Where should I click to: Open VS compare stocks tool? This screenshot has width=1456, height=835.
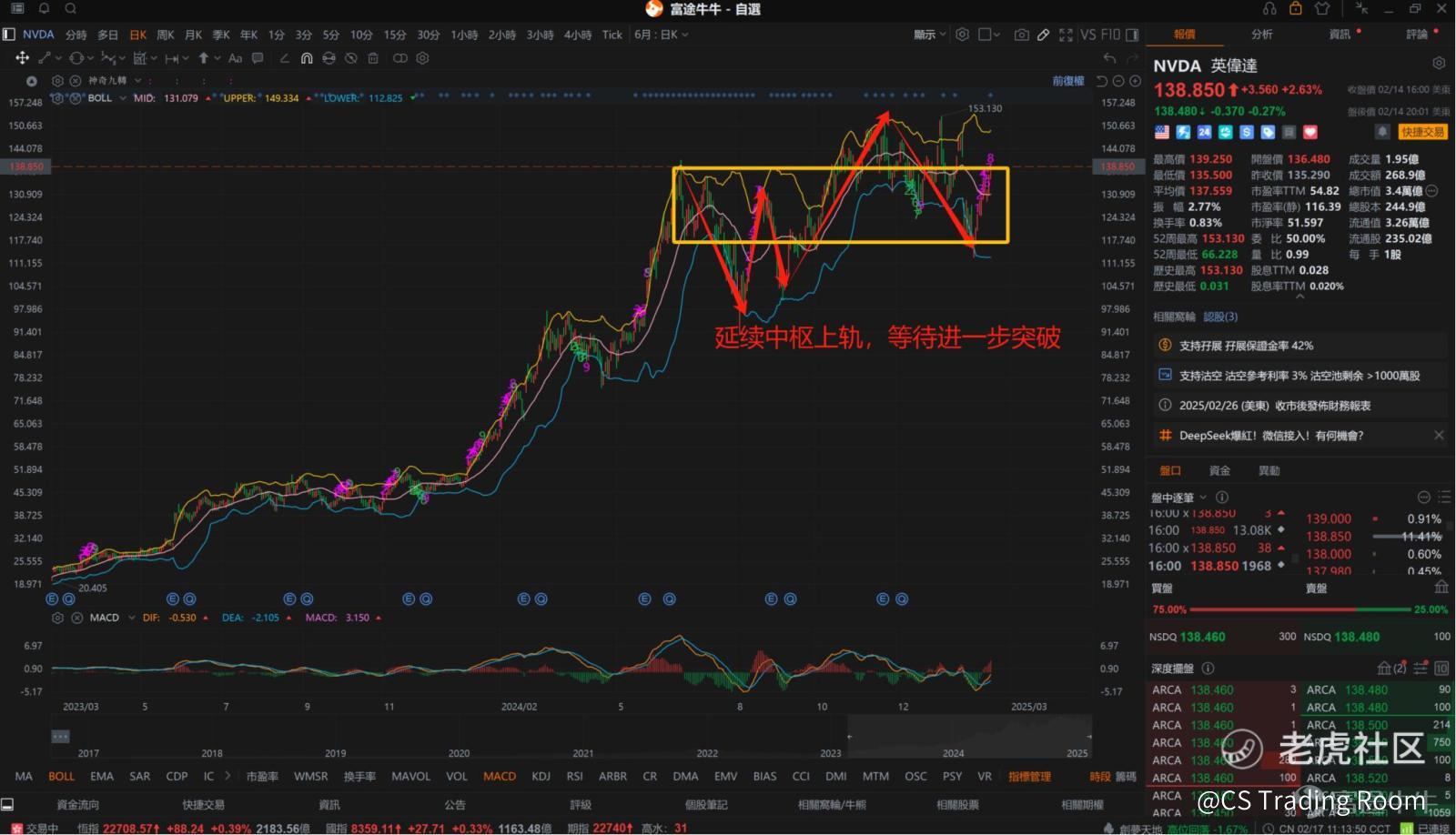1088,35
